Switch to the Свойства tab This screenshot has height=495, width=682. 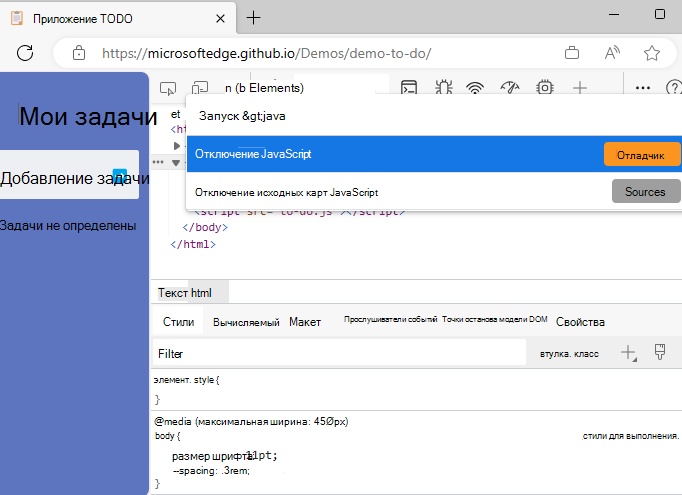(580, 322)
